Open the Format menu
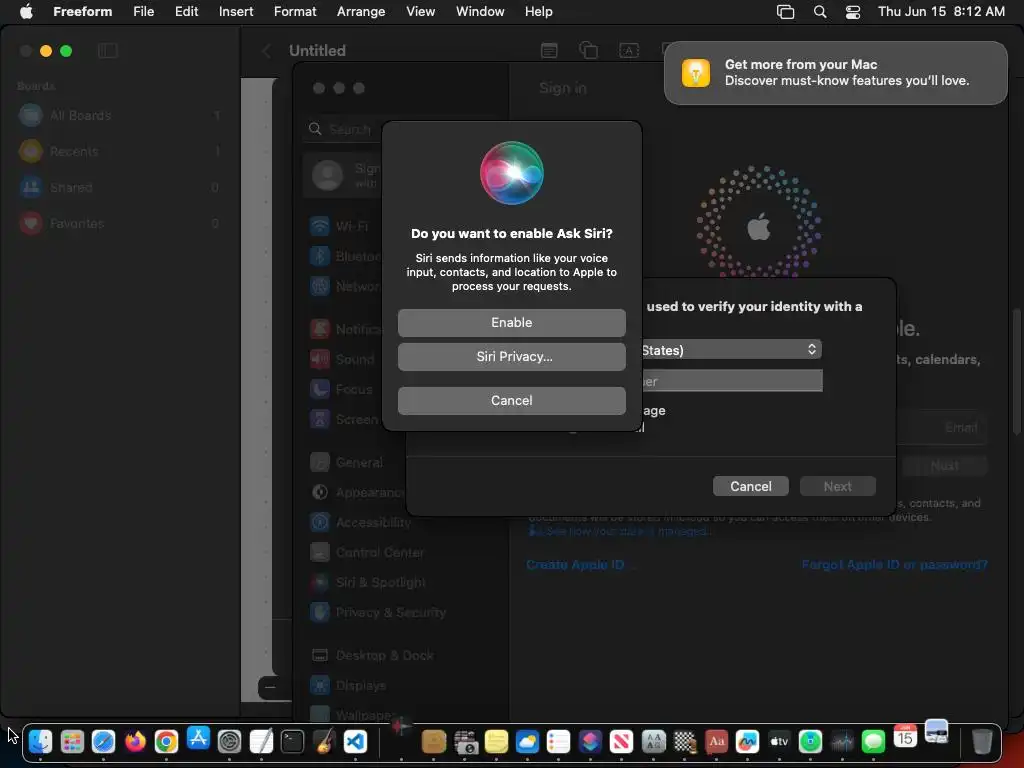The image size is (1024, 768). point(295,12)
